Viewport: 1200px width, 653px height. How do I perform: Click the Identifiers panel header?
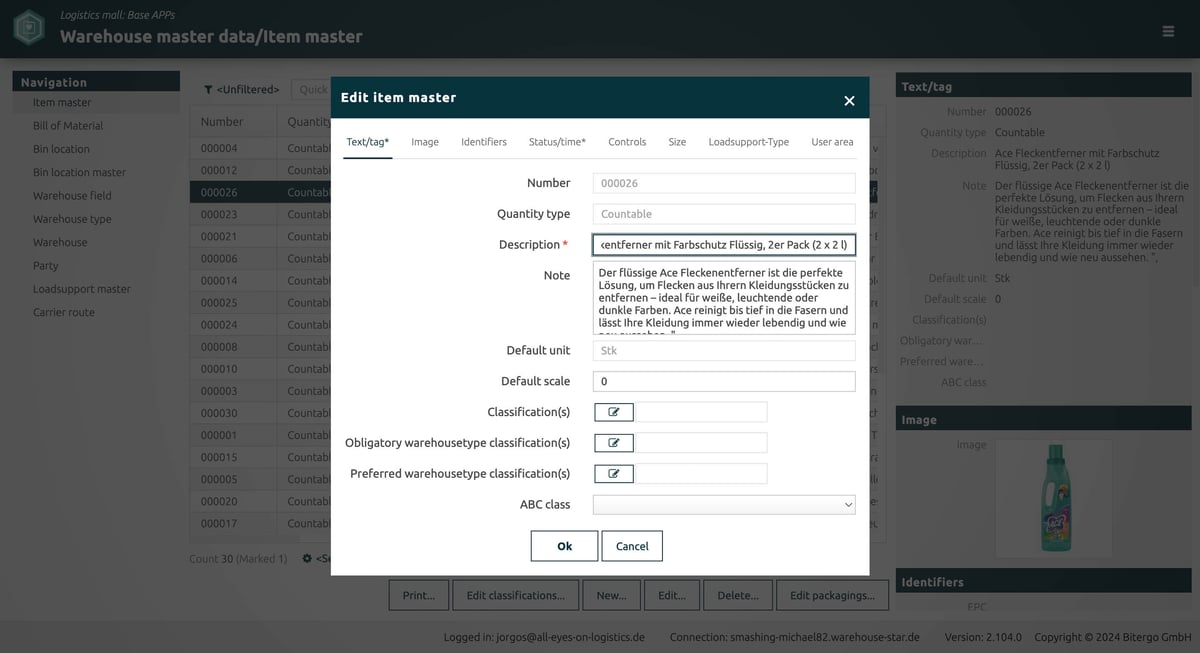[1042, 581]
